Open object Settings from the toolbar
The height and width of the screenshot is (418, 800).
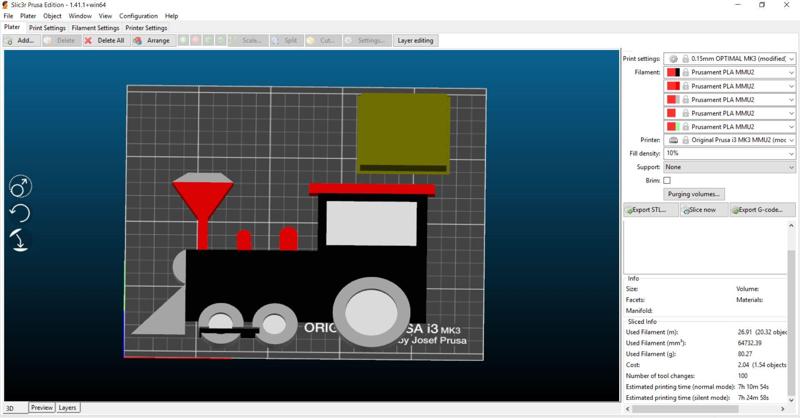coord(367,40)
